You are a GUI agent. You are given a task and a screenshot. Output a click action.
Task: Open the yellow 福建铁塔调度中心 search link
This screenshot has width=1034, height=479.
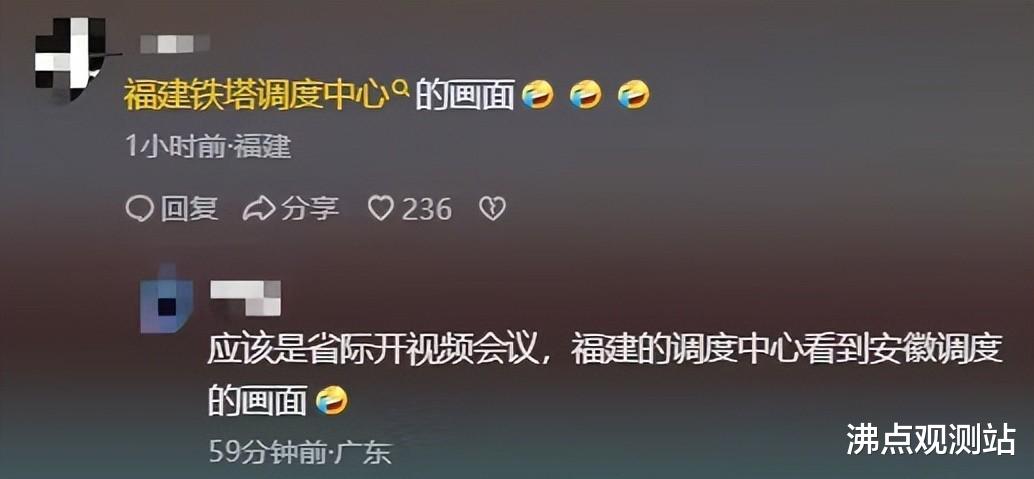click(x=257, y=95)
